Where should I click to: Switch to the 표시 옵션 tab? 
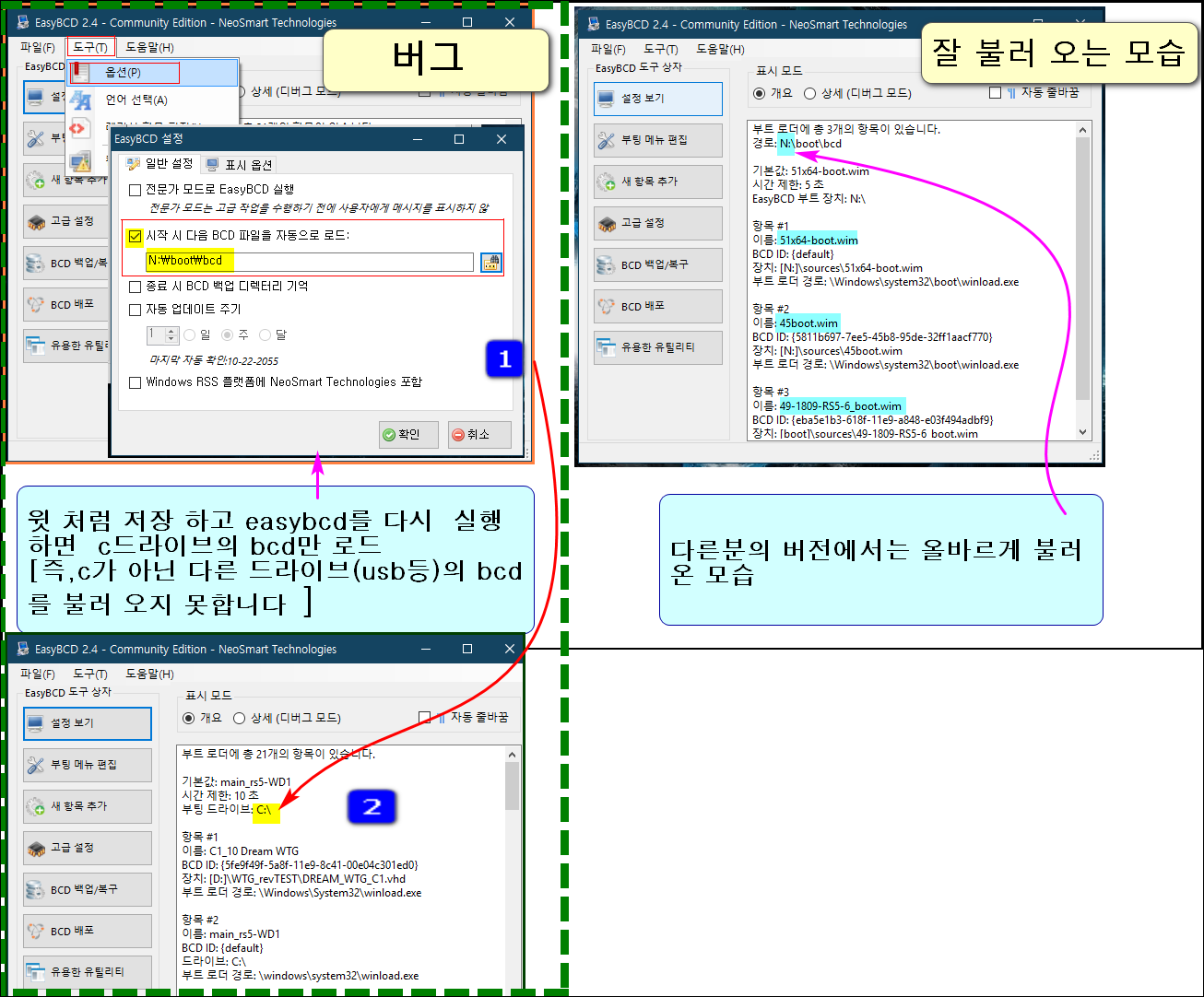click(x=240, y=165)
